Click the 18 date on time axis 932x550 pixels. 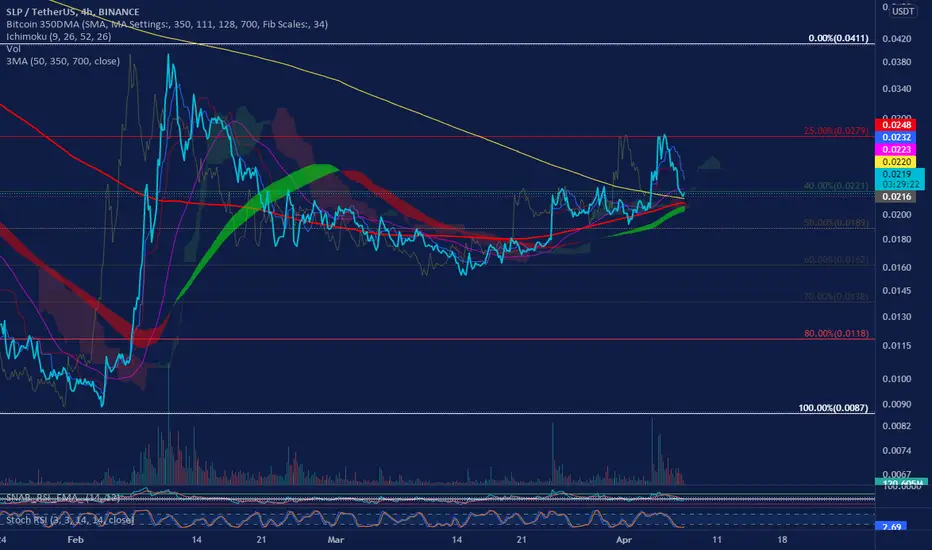click(782, 540)
